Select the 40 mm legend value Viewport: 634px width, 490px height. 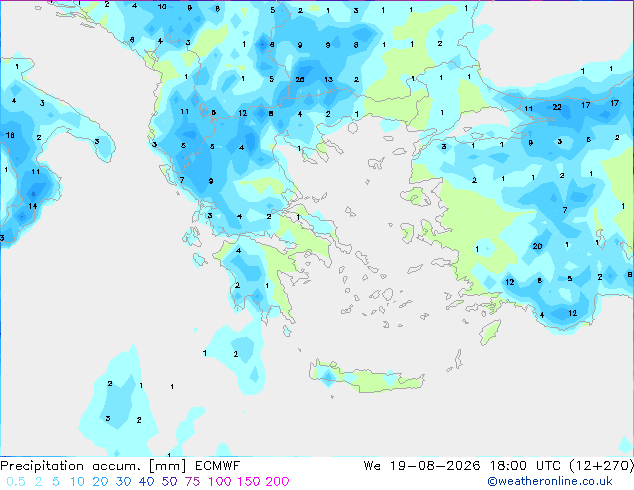click(x=146, y=482)
